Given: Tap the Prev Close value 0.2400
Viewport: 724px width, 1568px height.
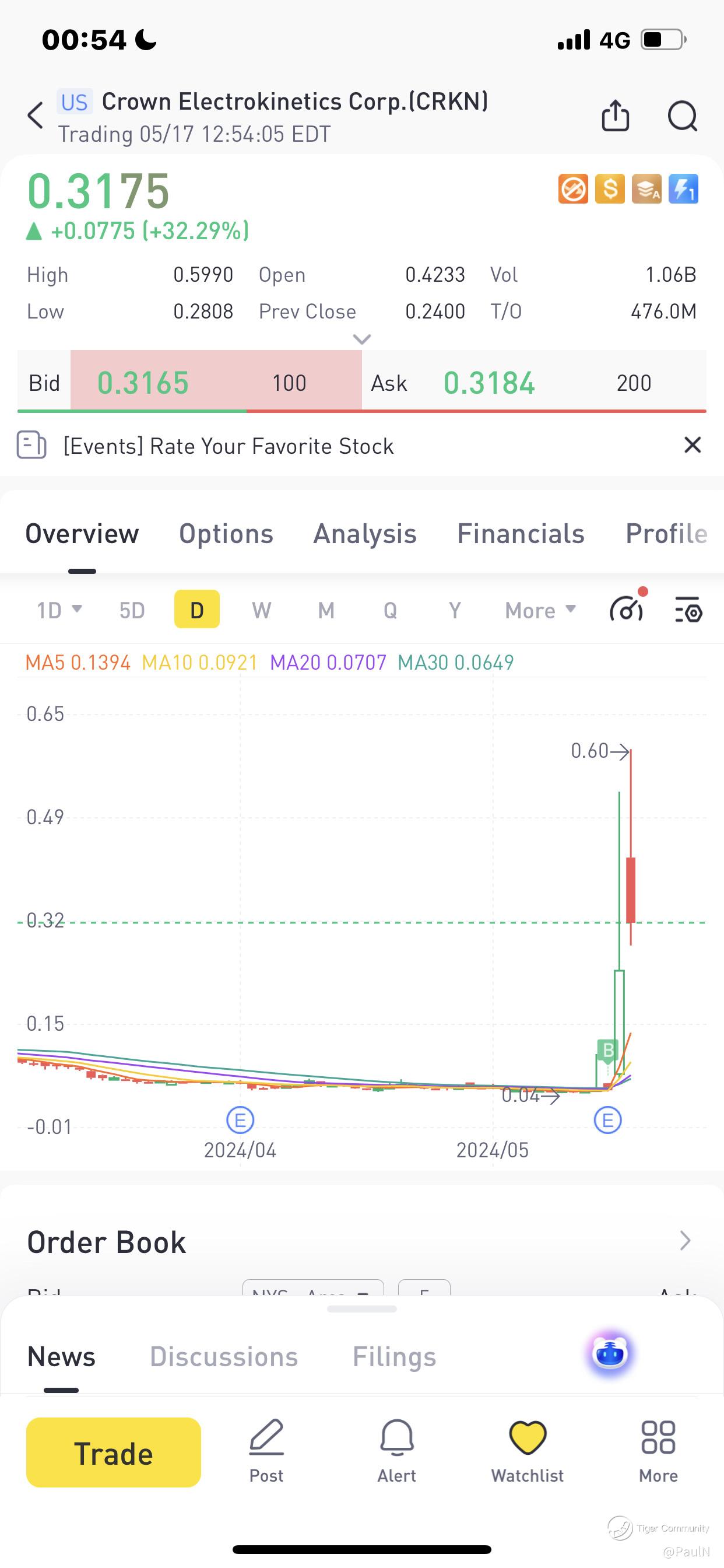Looking at the screenshot, I should (435, 311).
